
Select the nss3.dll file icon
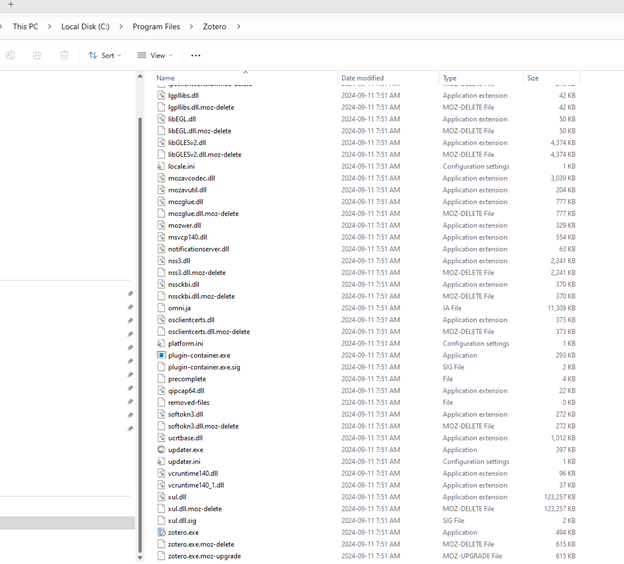(161, 261)
